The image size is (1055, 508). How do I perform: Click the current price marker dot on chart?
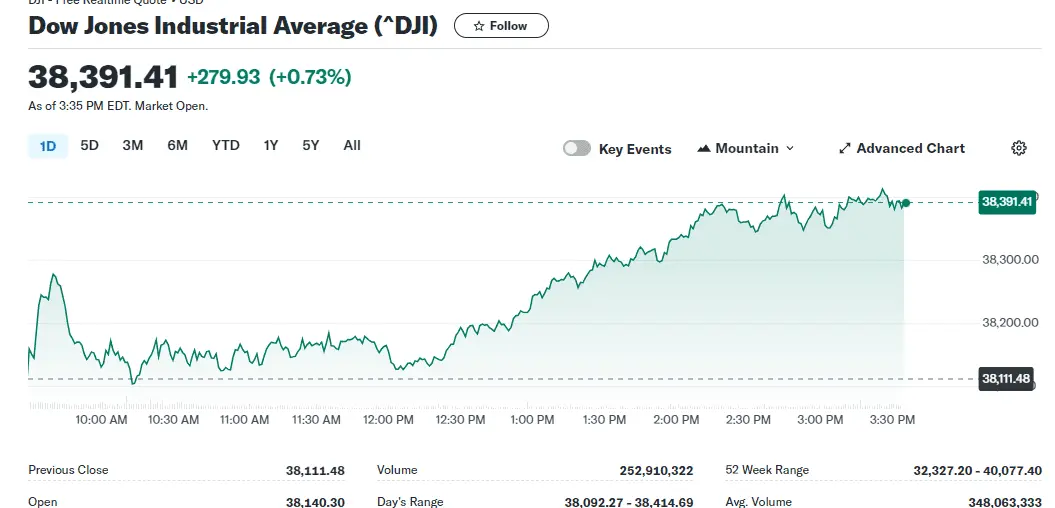pos(905,203)
